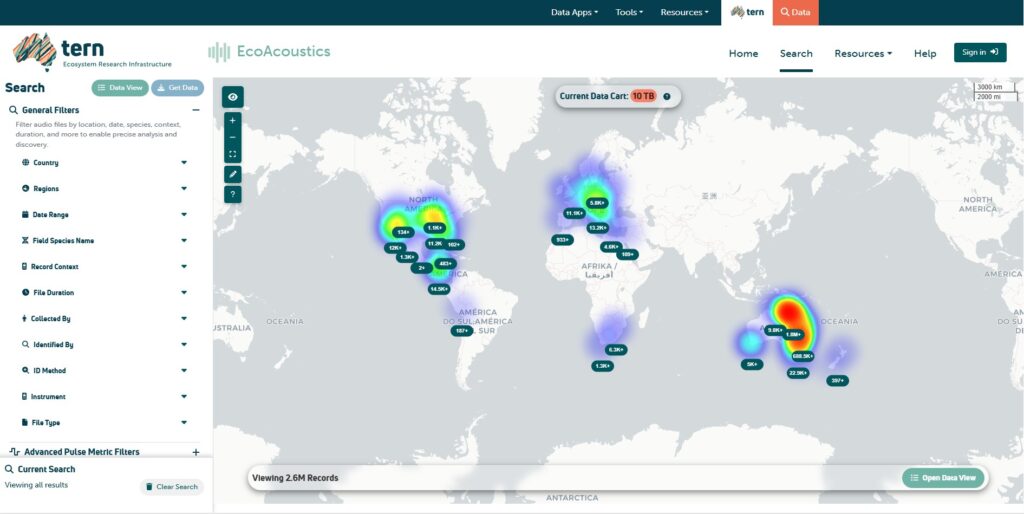Zoom in on the map

[232, 120]
